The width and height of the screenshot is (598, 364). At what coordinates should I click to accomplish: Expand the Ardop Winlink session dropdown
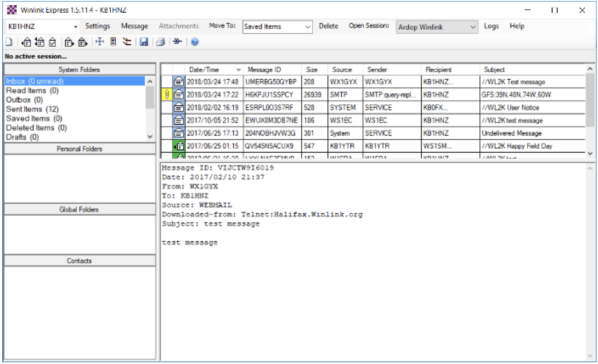coord(437,27)
